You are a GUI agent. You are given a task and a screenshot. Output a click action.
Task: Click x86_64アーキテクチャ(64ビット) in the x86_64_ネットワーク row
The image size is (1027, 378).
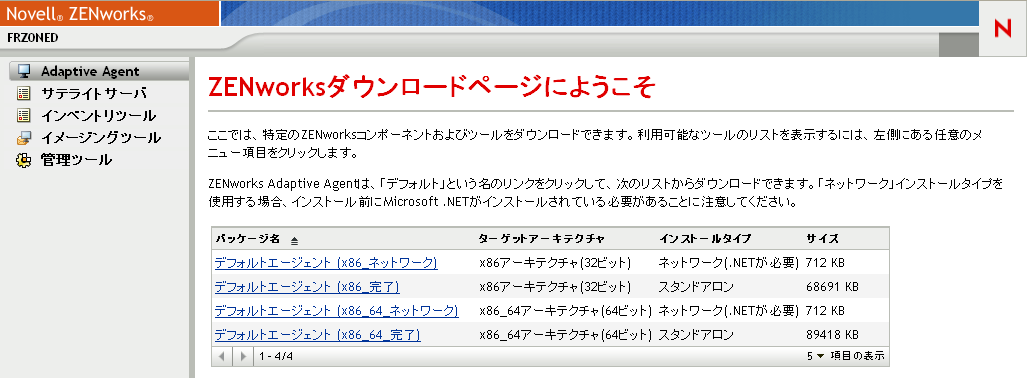click(565, 311)
